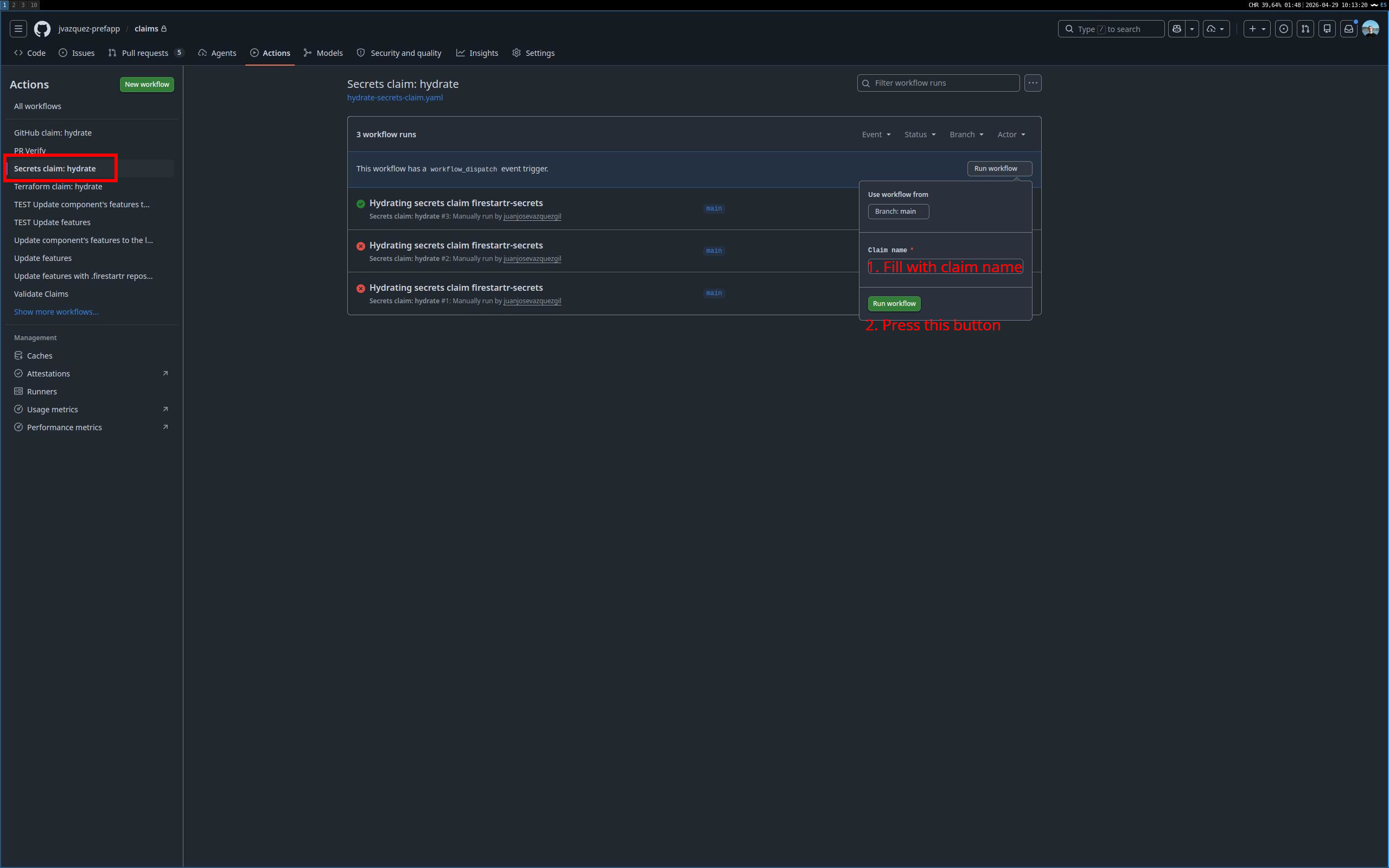Image resolution: width=1389 pixels, height=868 pixels.
Task: Open the Copilot chat icon
Action: tap(1177, 29)
